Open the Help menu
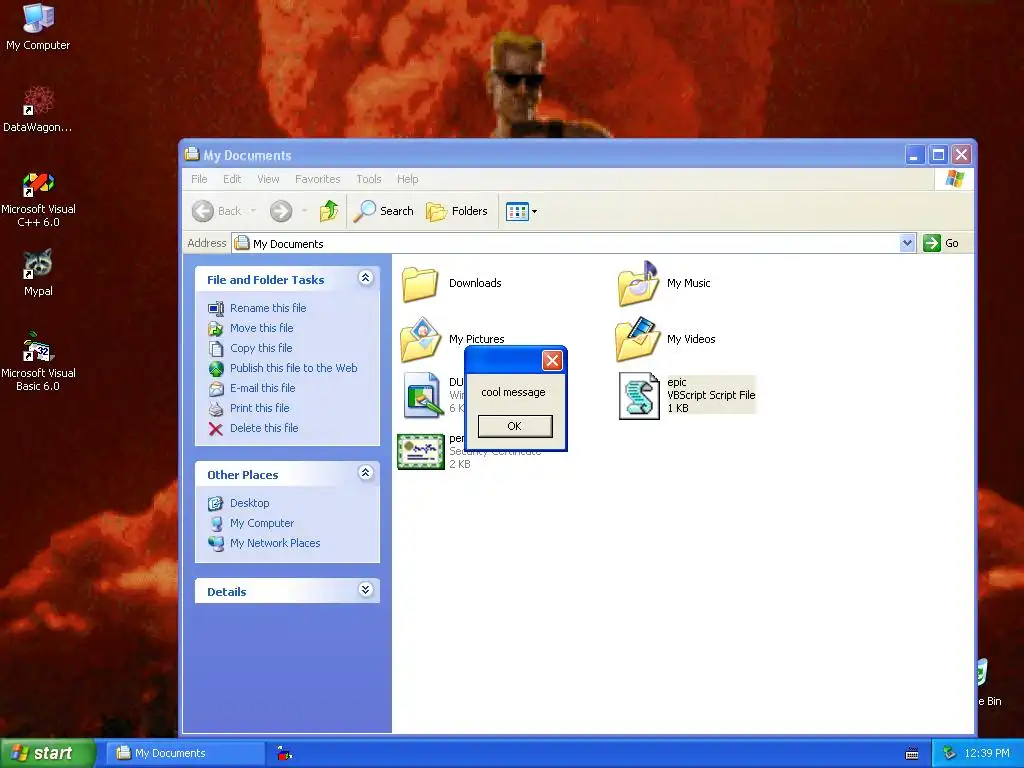 tap(408, 179)
